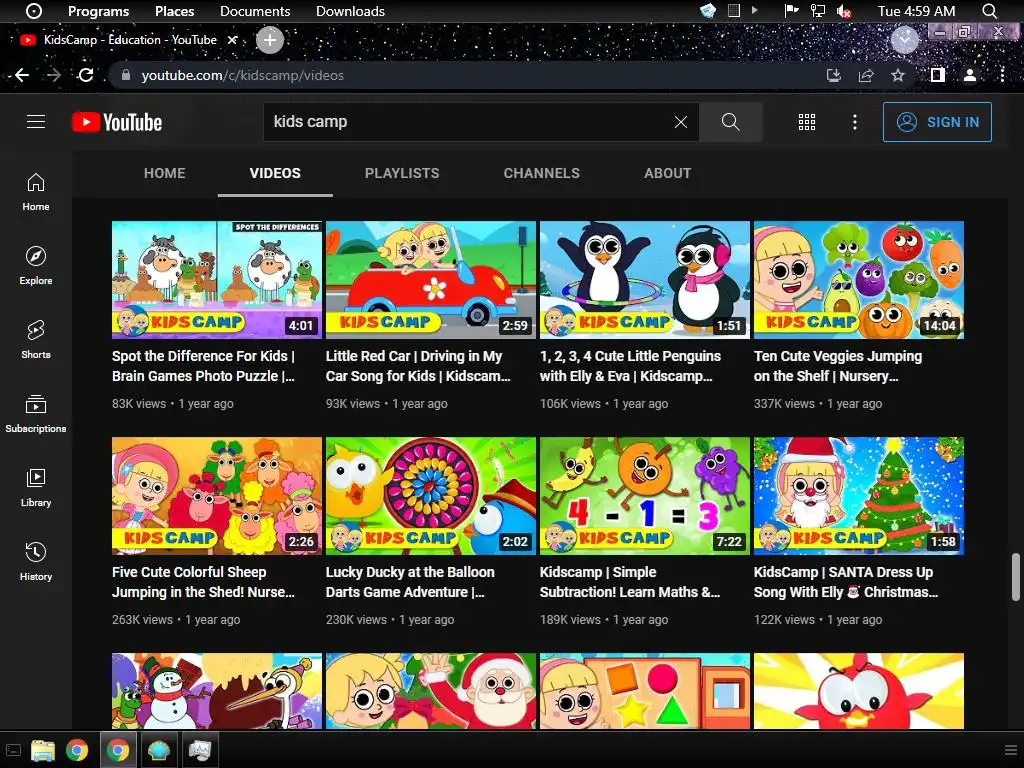
Task: Reload the page
Action: coord(86,75)
